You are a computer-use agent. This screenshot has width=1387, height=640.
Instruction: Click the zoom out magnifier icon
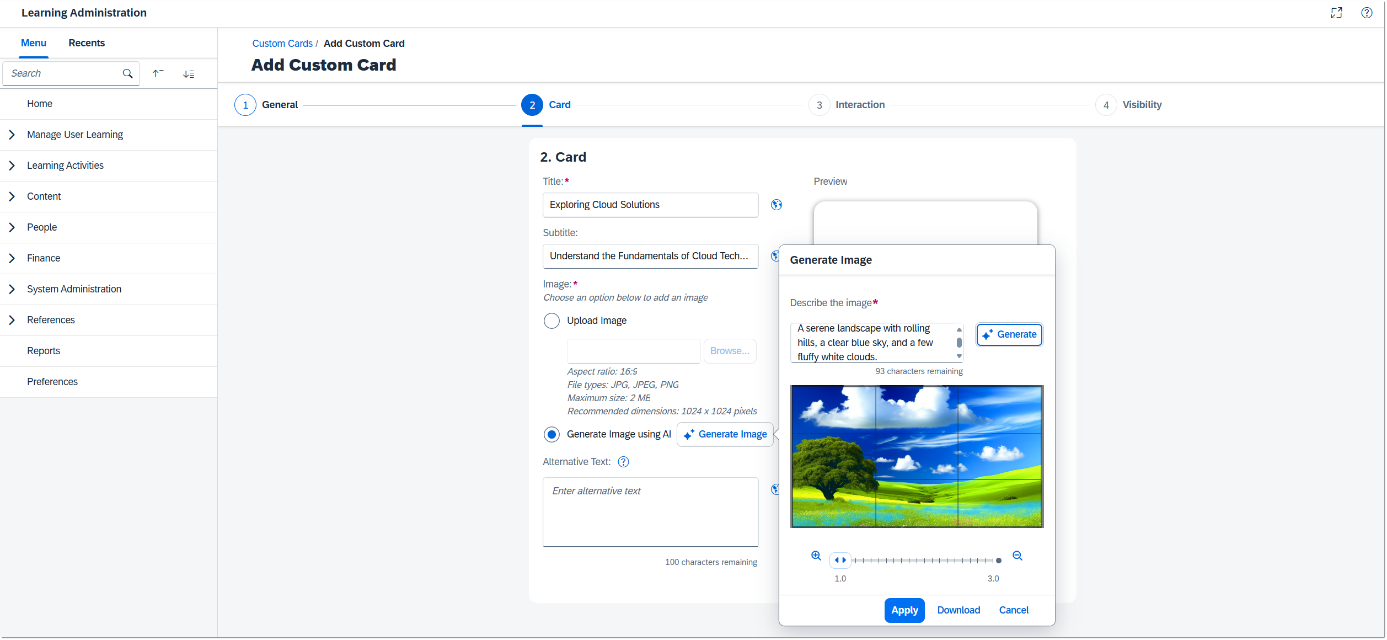[x=1017, y=556]
